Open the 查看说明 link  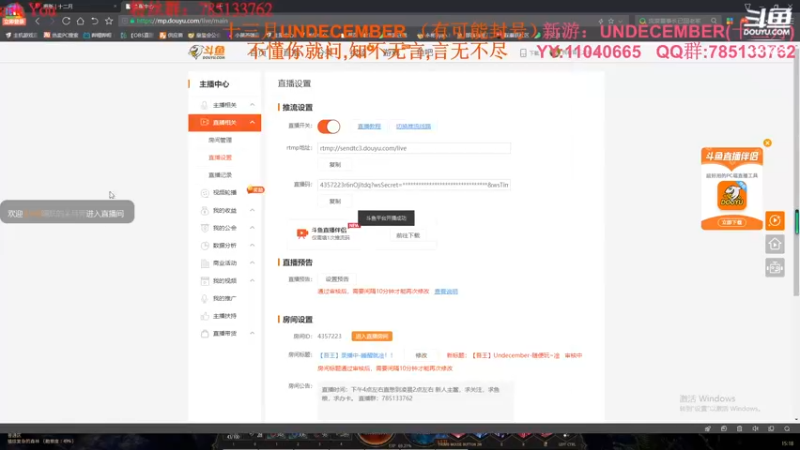[x=446, y=291]
